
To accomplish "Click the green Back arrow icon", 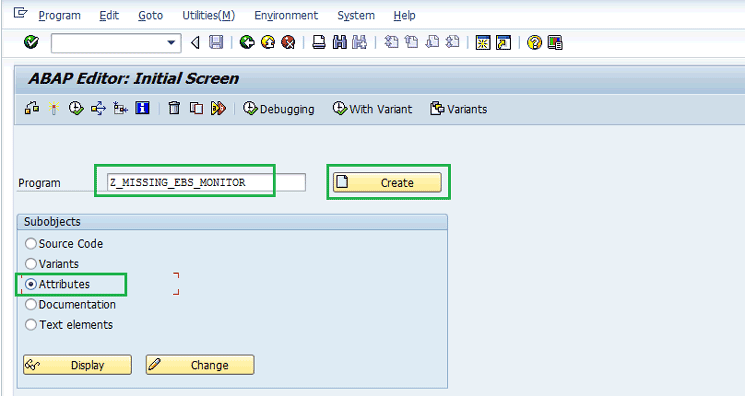I will [x=247, y=43].
